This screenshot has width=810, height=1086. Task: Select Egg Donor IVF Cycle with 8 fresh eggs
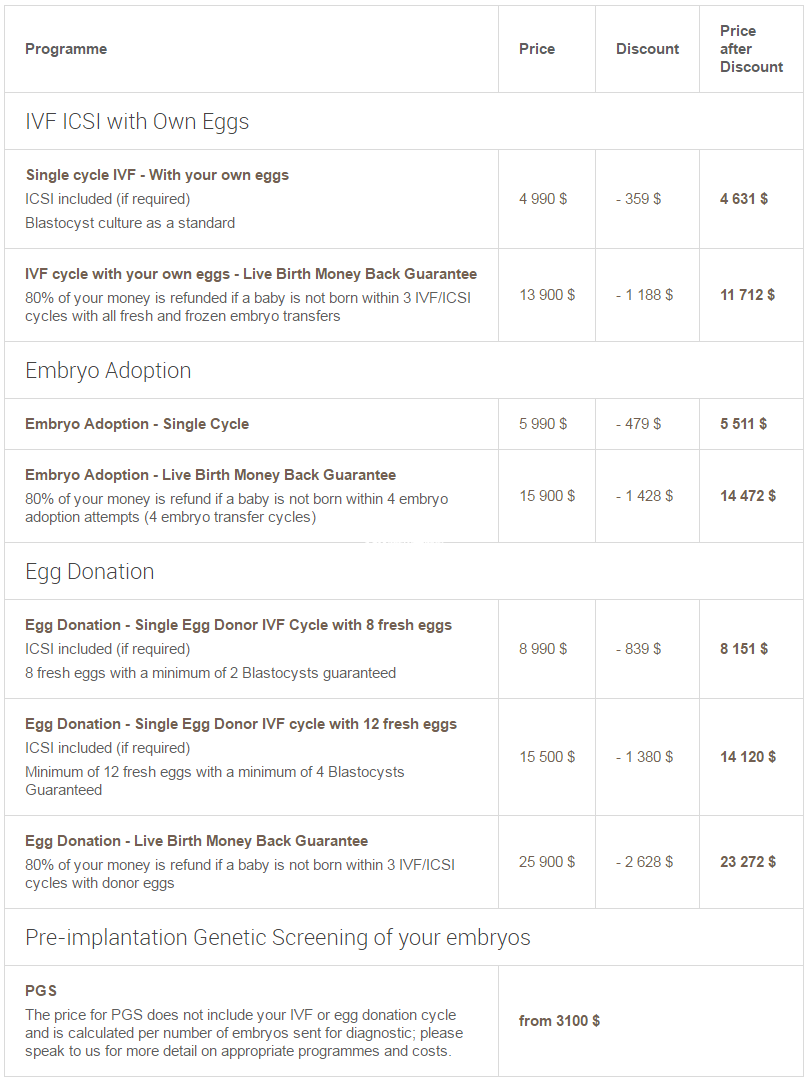238,625
